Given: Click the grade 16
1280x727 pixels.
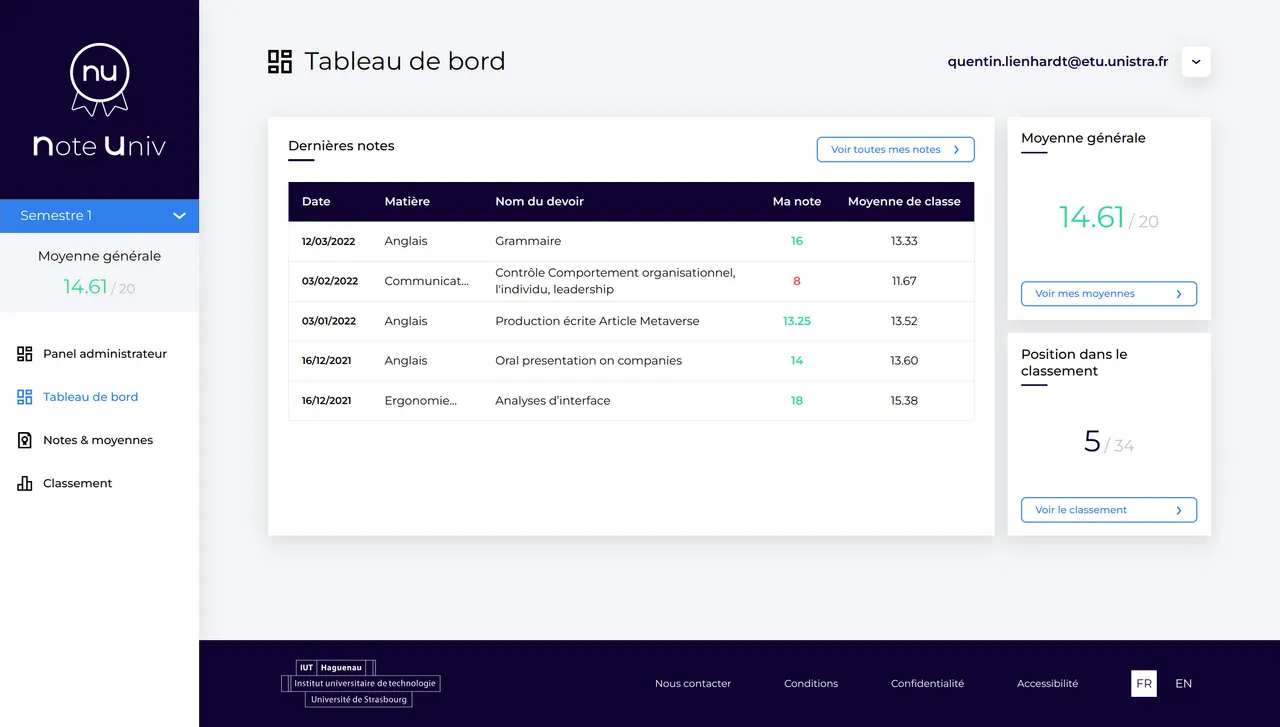Looking at the screenshot, I should tap(797, 241).
